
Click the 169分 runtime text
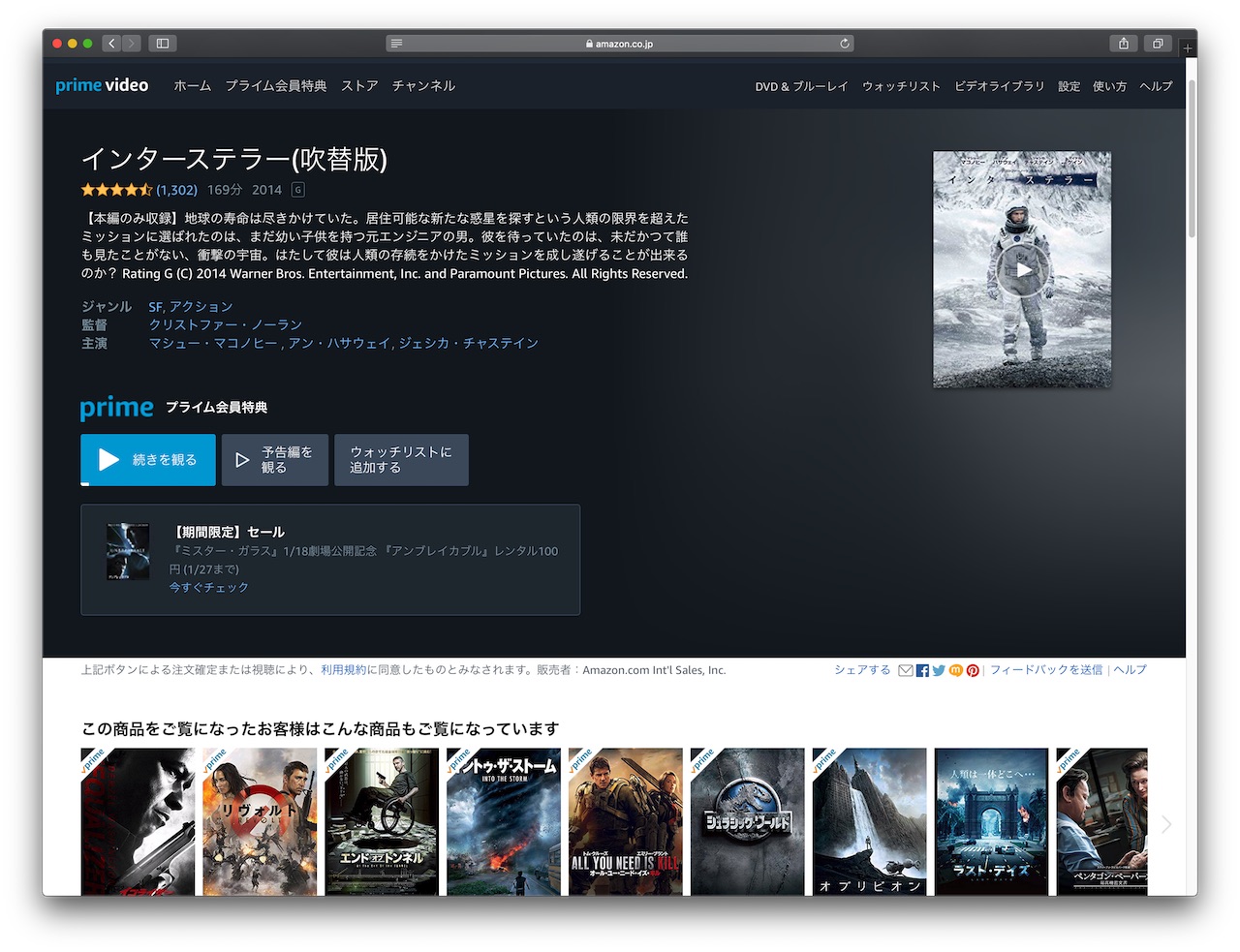coord(225,190)
